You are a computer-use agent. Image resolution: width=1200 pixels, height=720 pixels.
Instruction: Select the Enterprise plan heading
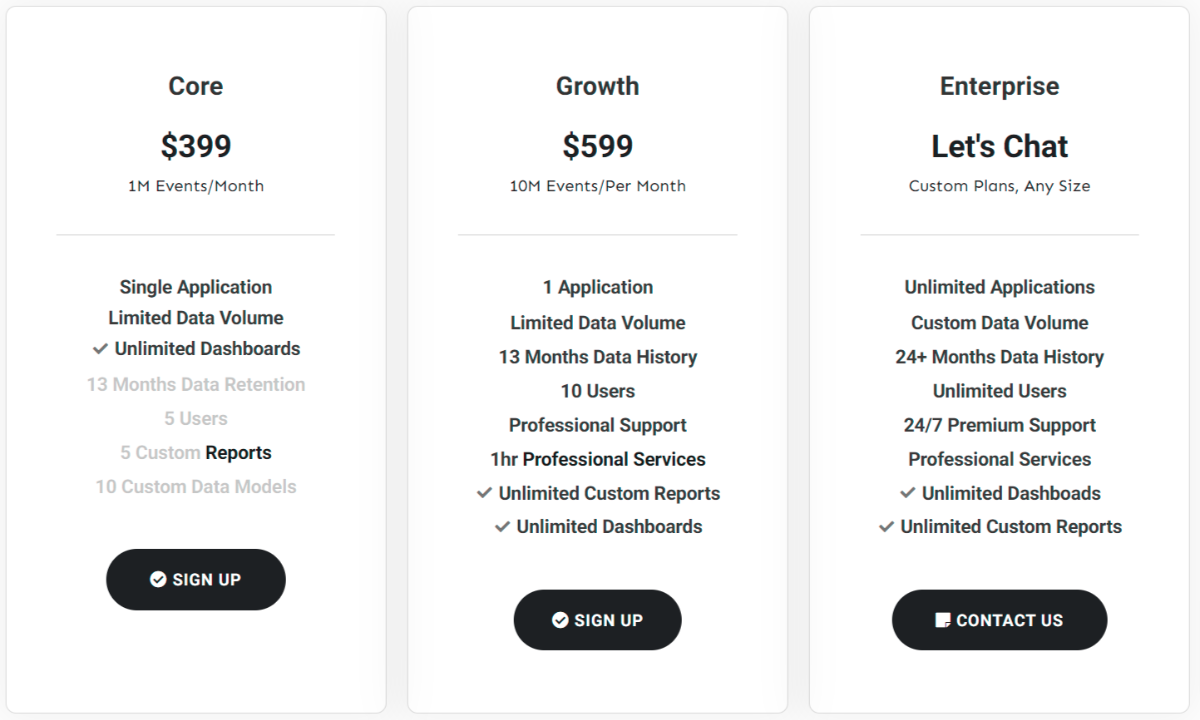pos(1000,86)
